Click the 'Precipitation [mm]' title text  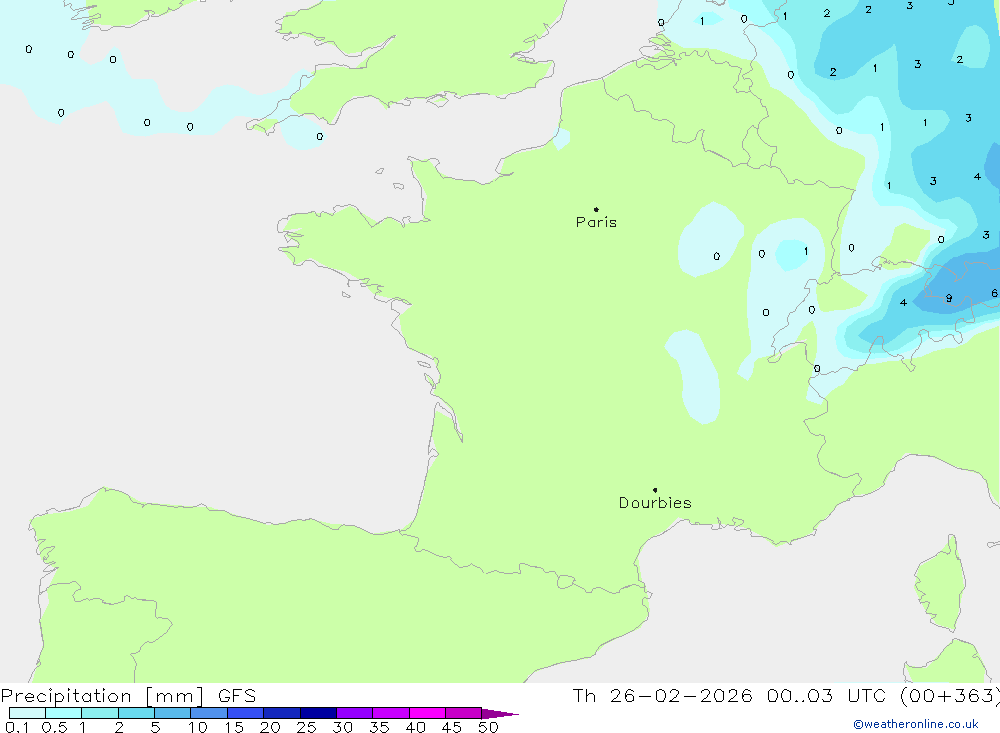[x=102, y=696]
